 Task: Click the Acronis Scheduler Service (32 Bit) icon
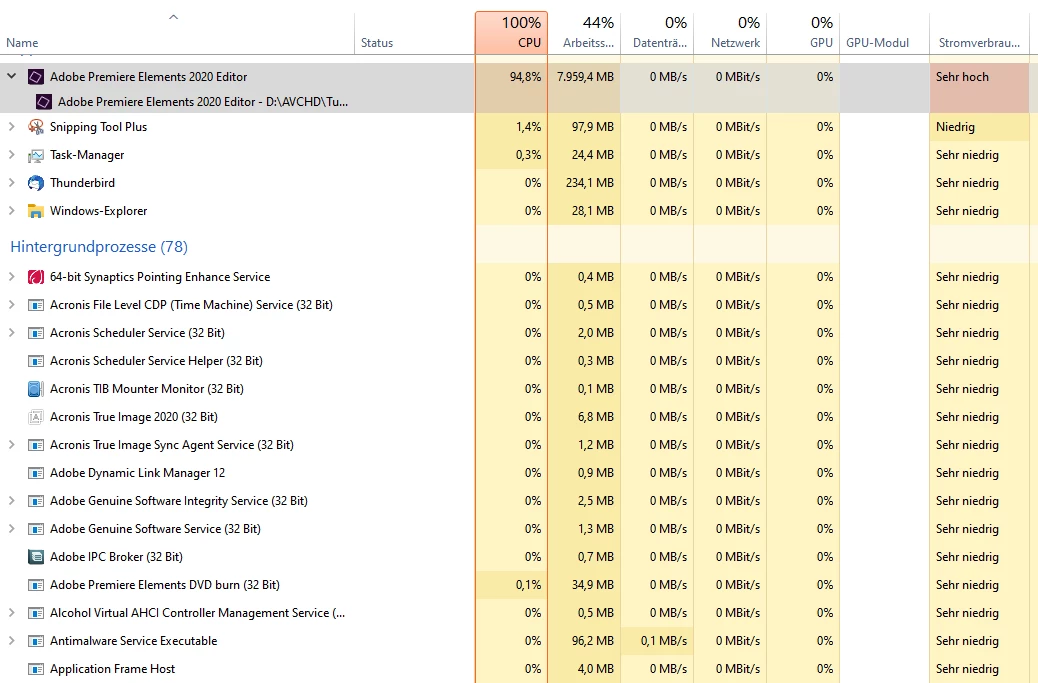(x=36, y=333)
